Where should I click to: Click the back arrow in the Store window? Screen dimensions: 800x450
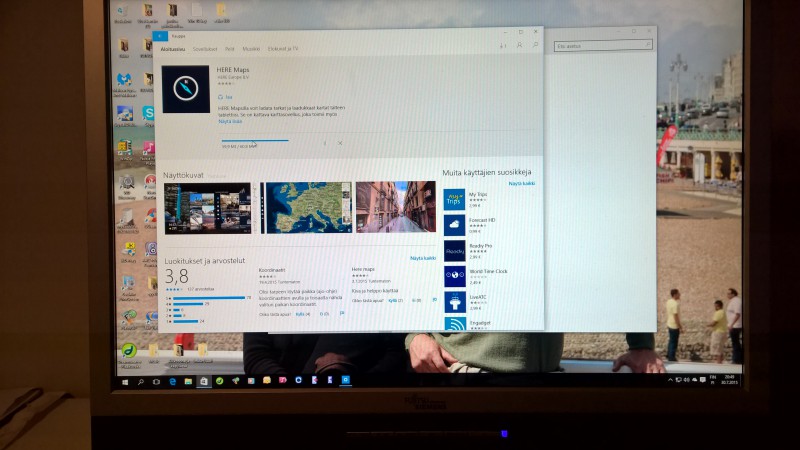coord(160,36)
